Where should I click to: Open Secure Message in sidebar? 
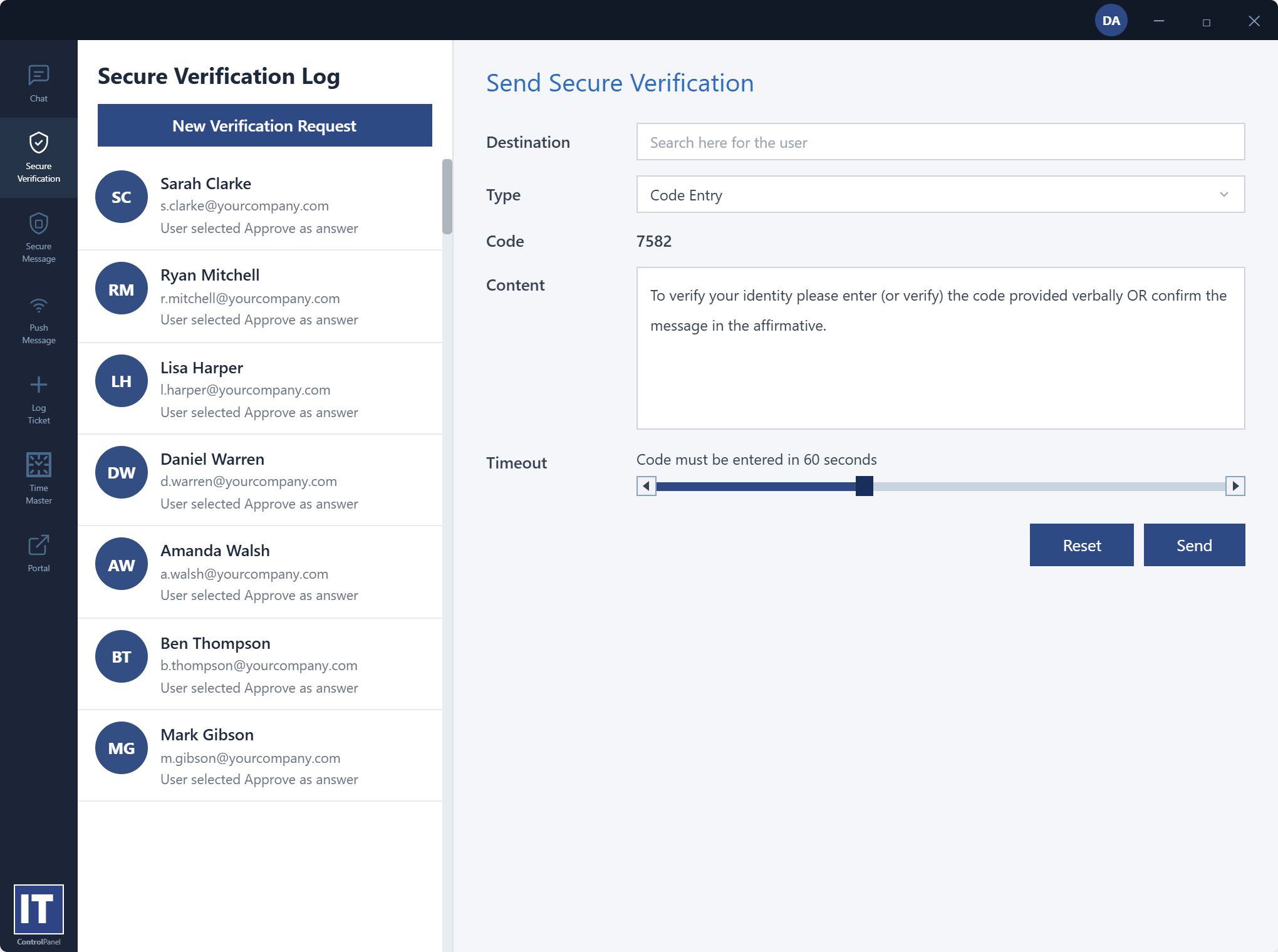click(38, 237)
